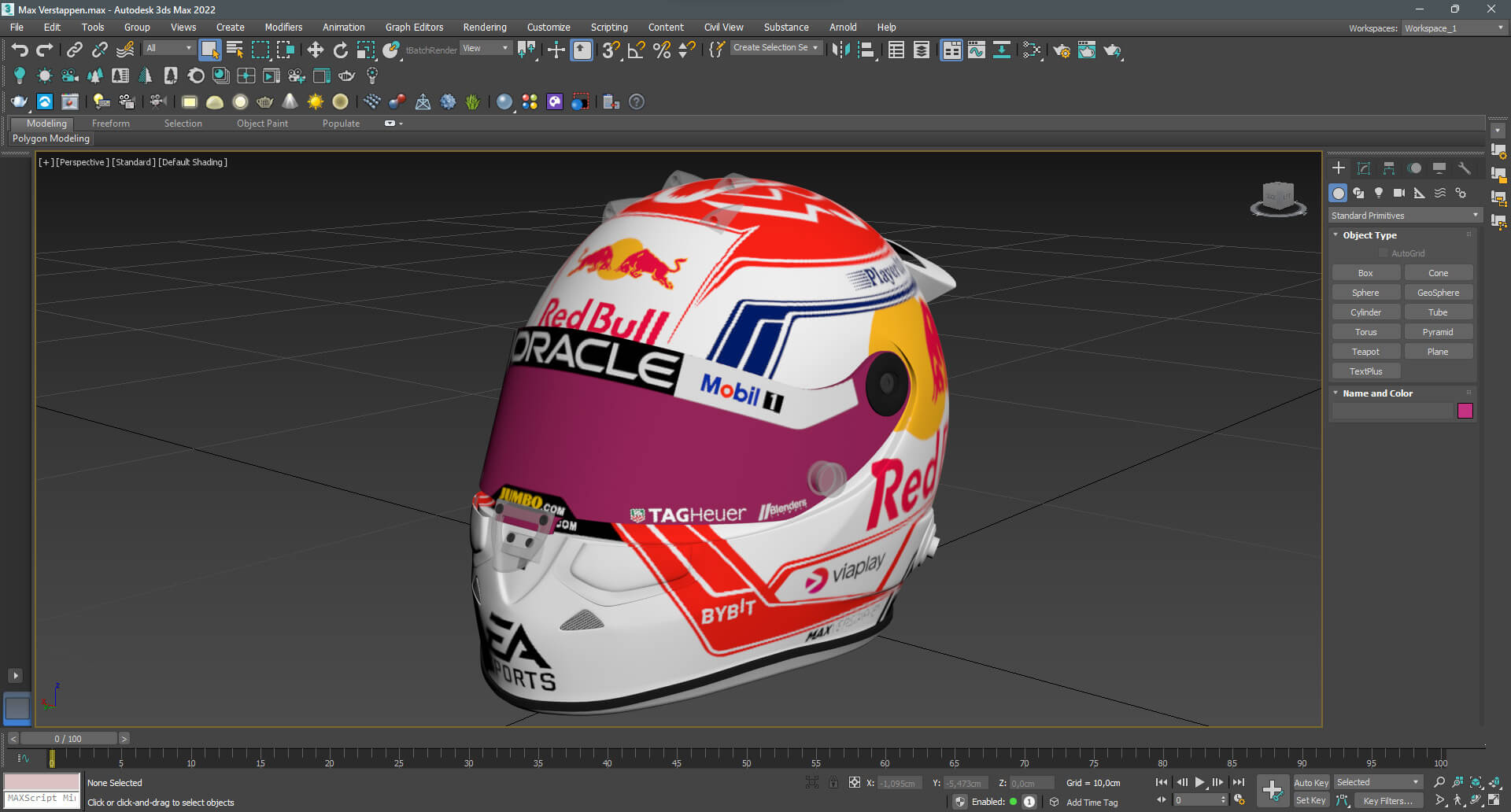
Task: Open the Utilities wrench panel
Action: click(x=1465, y=168)
